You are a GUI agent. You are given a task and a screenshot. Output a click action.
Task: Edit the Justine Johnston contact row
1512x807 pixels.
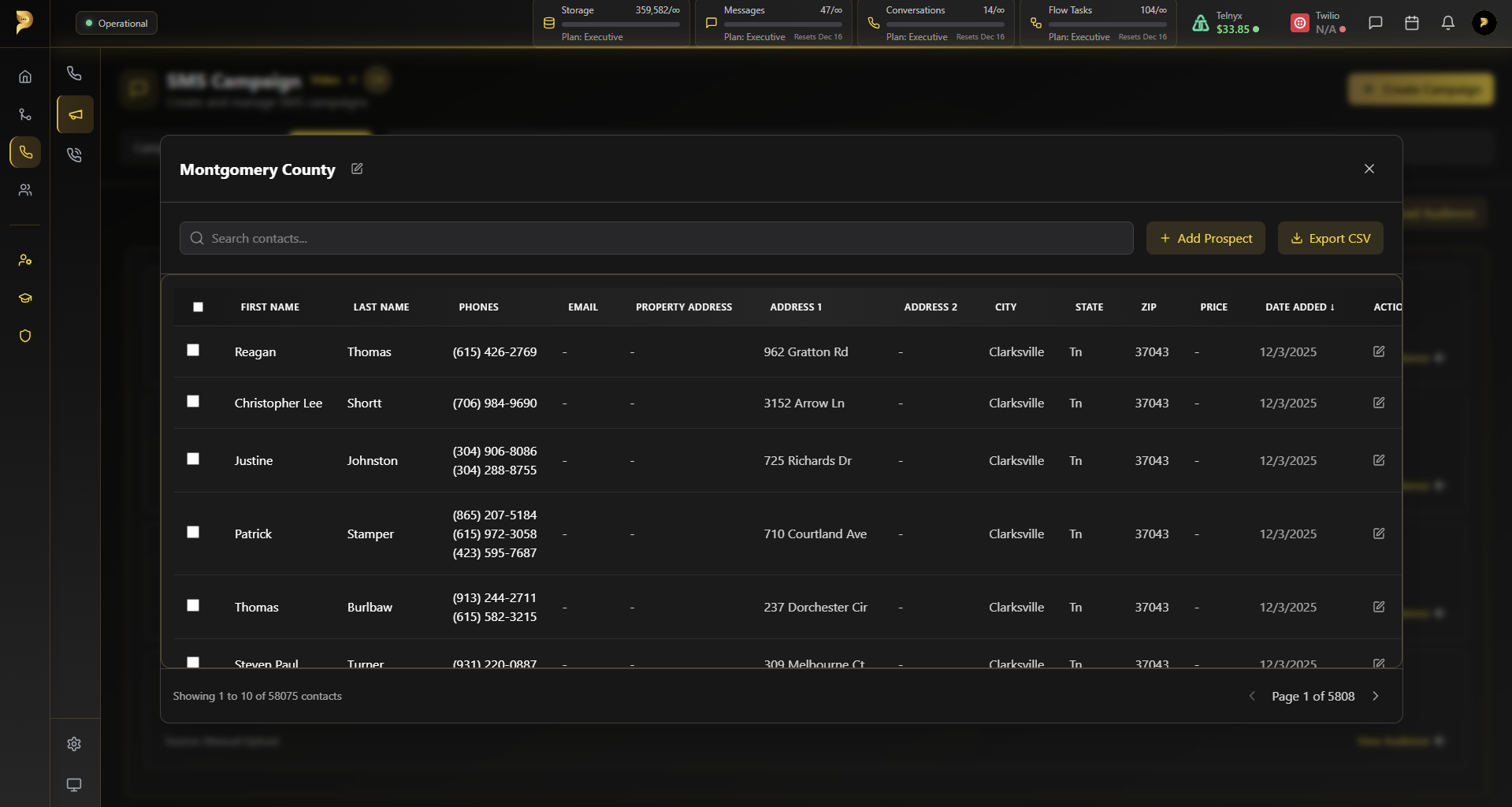click(1379, 460)
